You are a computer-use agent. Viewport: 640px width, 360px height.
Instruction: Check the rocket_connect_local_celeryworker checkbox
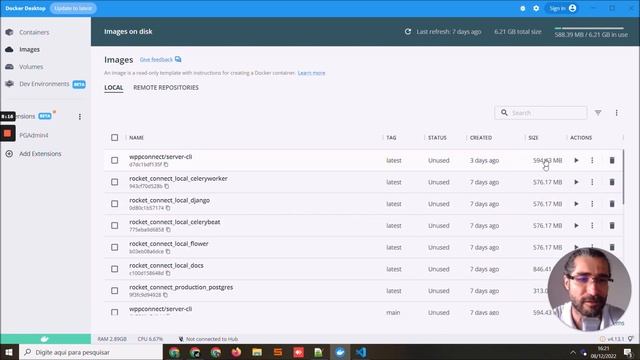(115, 182)
